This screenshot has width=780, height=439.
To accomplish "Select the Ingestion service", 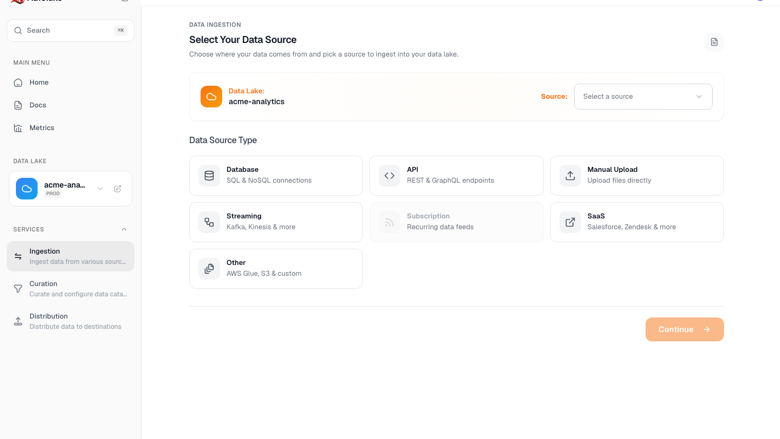I will coord(71,256).
